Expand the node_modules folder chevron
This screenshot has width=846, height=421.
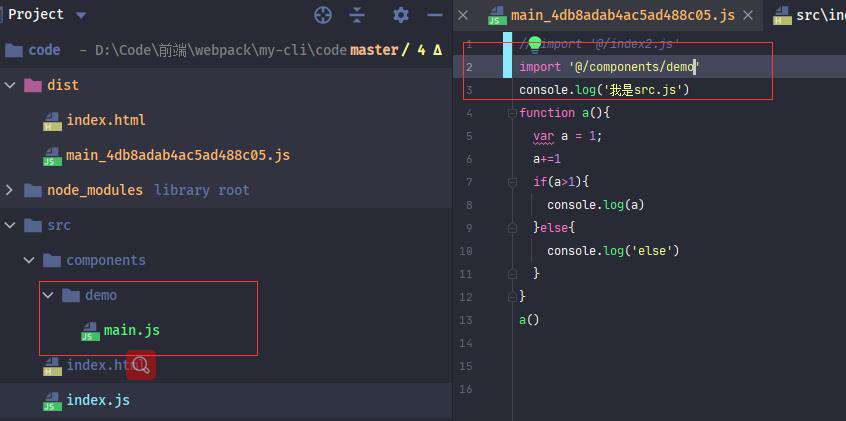click(x=9, y=190)
